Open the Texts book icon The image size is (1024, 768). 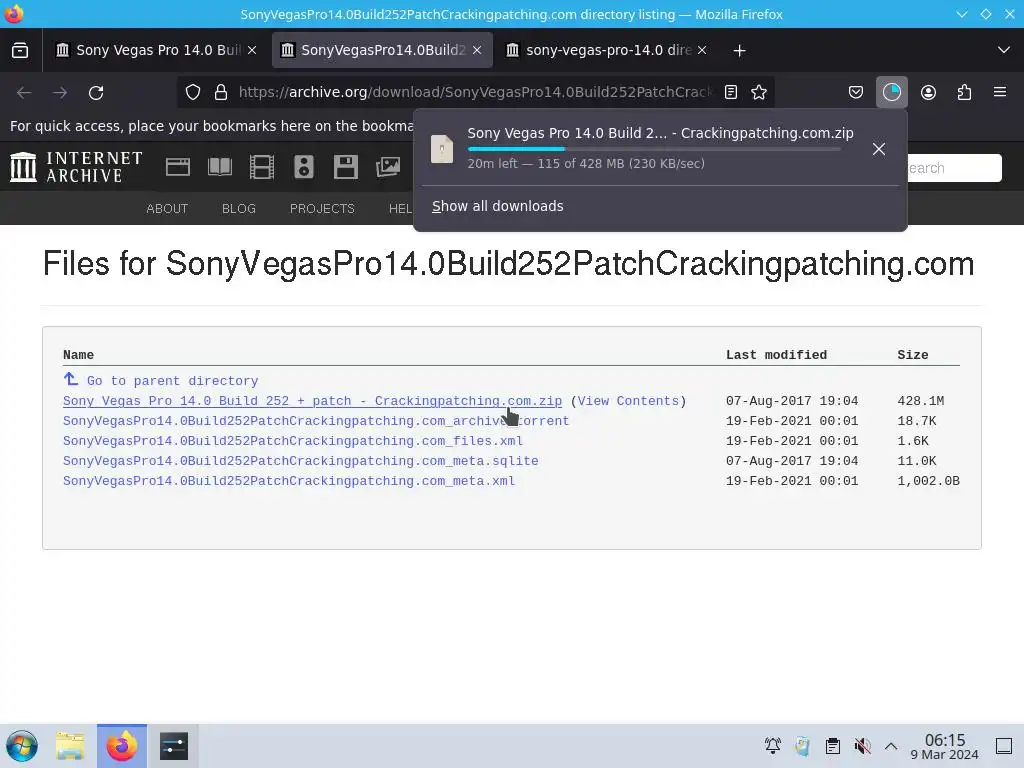point(220,167)
